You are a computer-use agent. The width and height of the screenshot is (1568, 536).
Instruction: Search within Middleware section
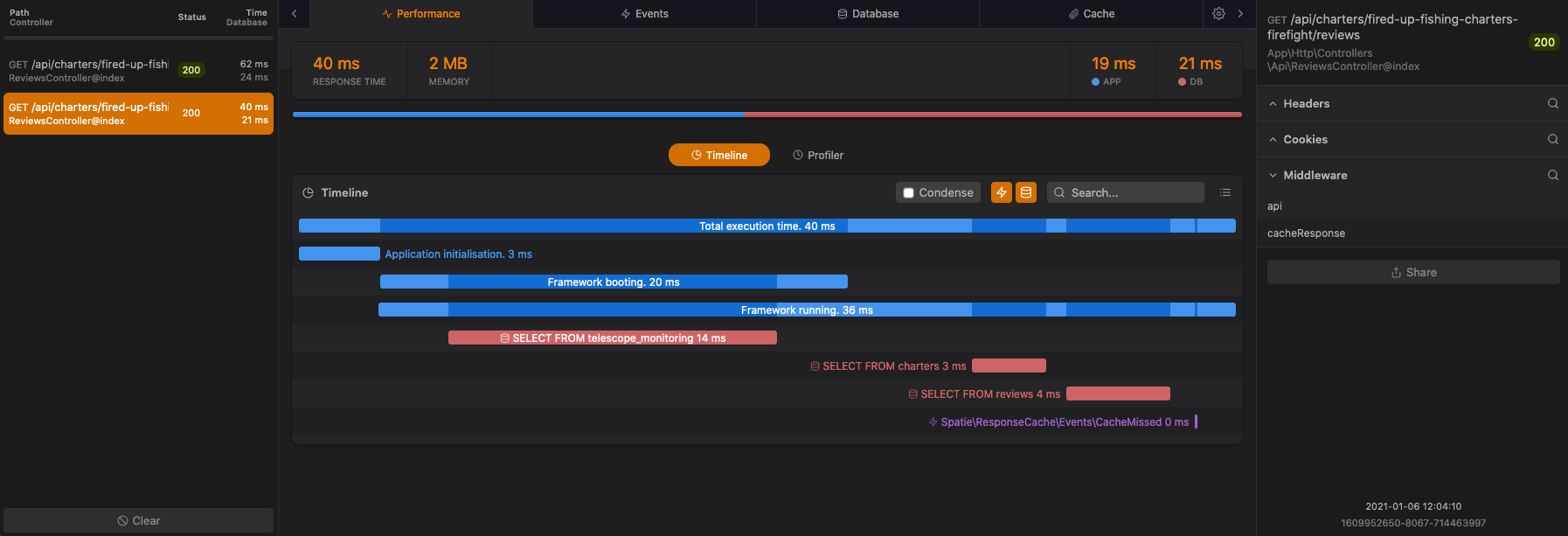pos(1553,175)
